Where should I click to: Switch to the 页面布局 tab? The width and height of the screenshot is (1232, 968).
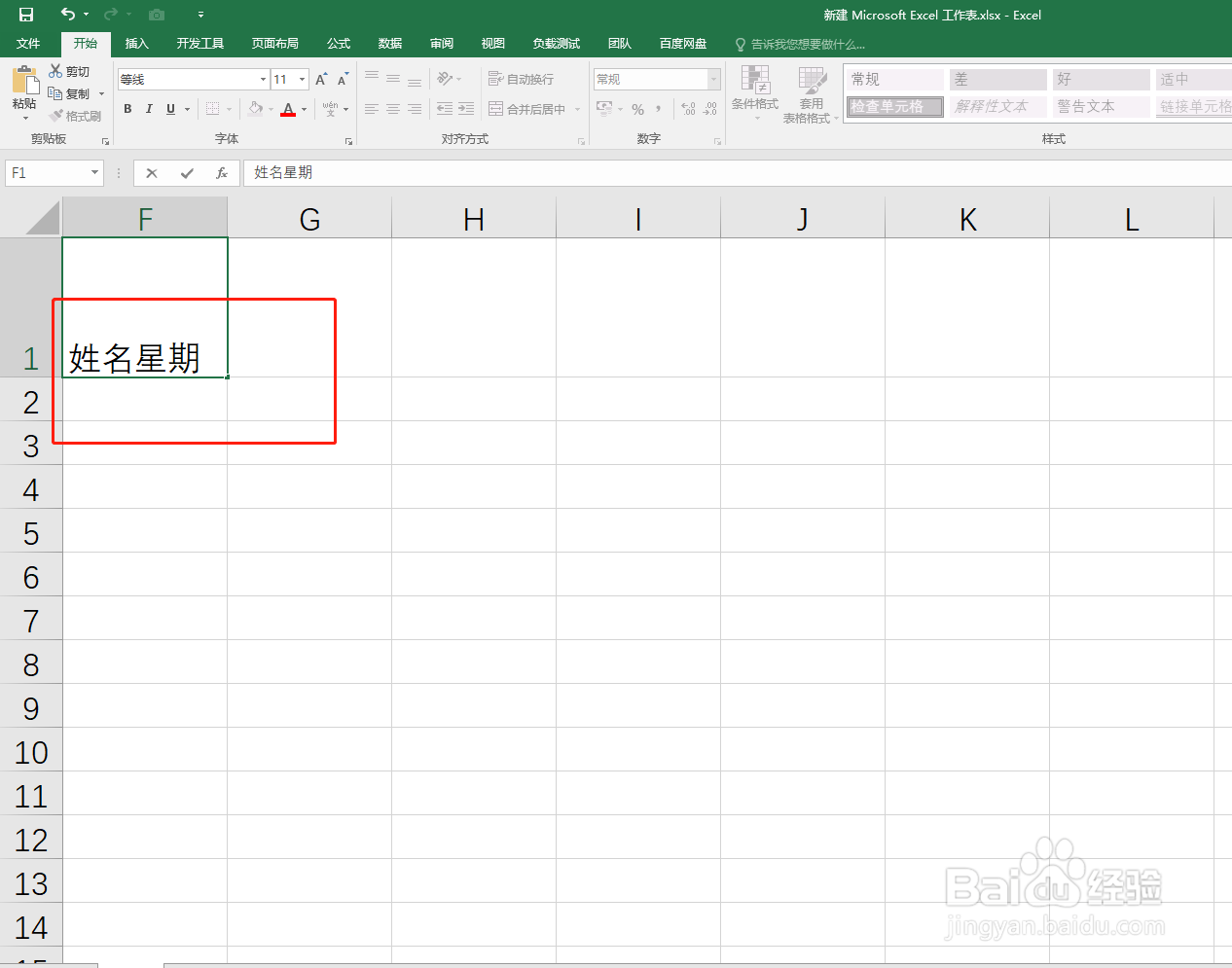click(274, 44)
